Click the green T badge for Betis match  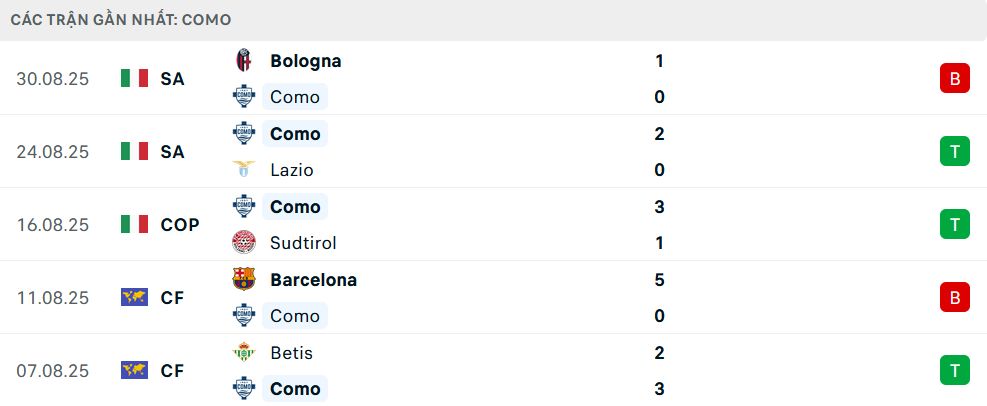pyautogui.click(x=955, y=370)
